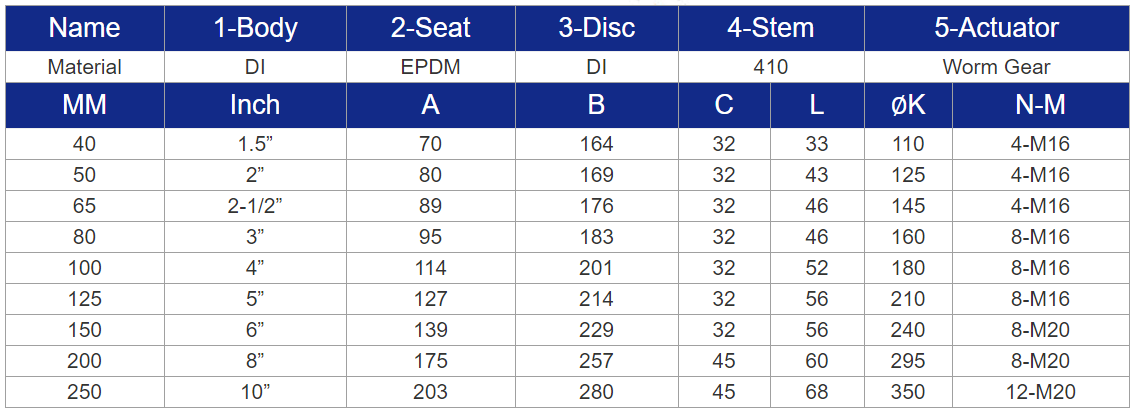Click the 203 value in column A
Image resolution: width=1139 pixels, height=414 pixels.
coord(431,393)
